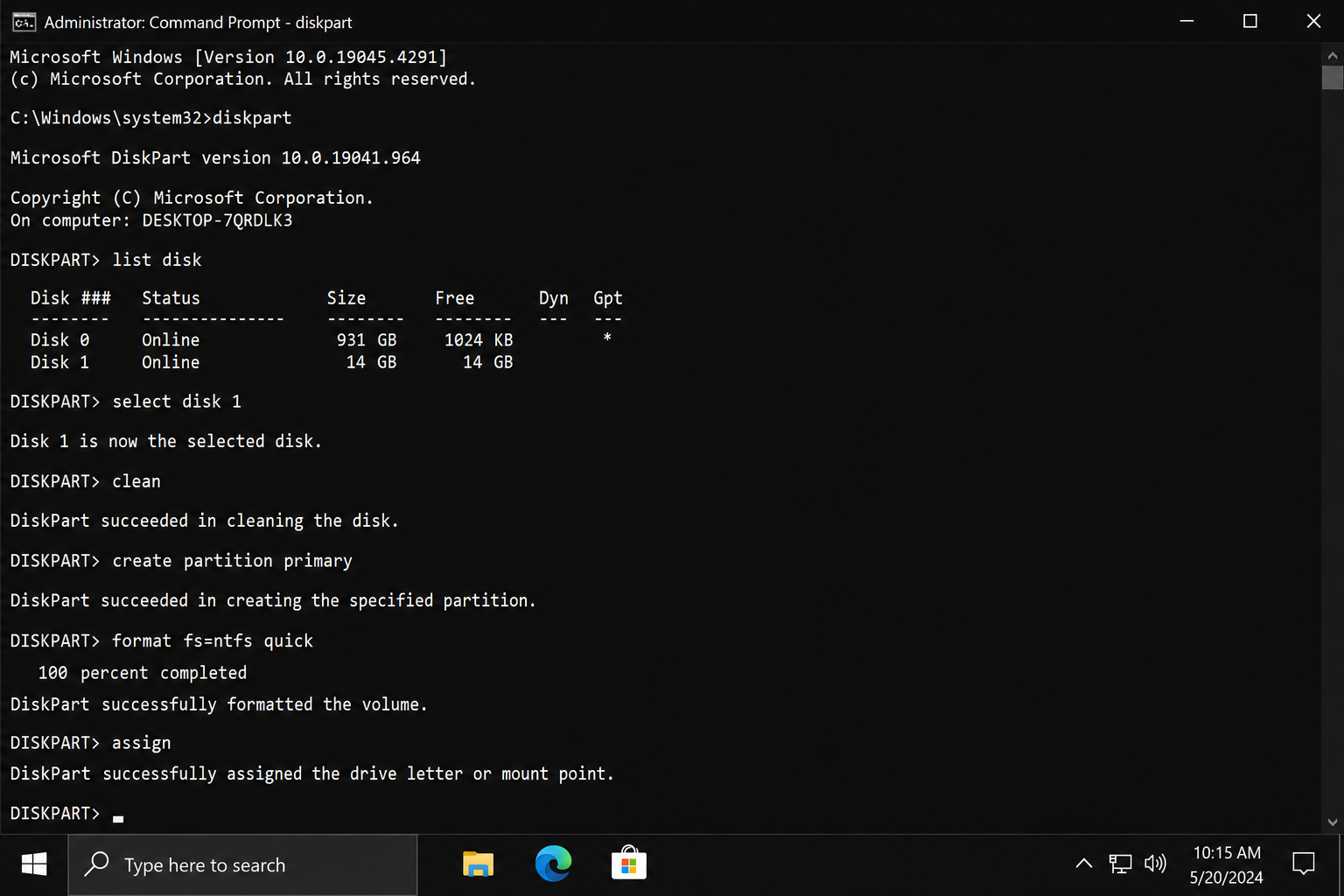Open network status tray icon
1344x896 pixels.
point(1120,864)
